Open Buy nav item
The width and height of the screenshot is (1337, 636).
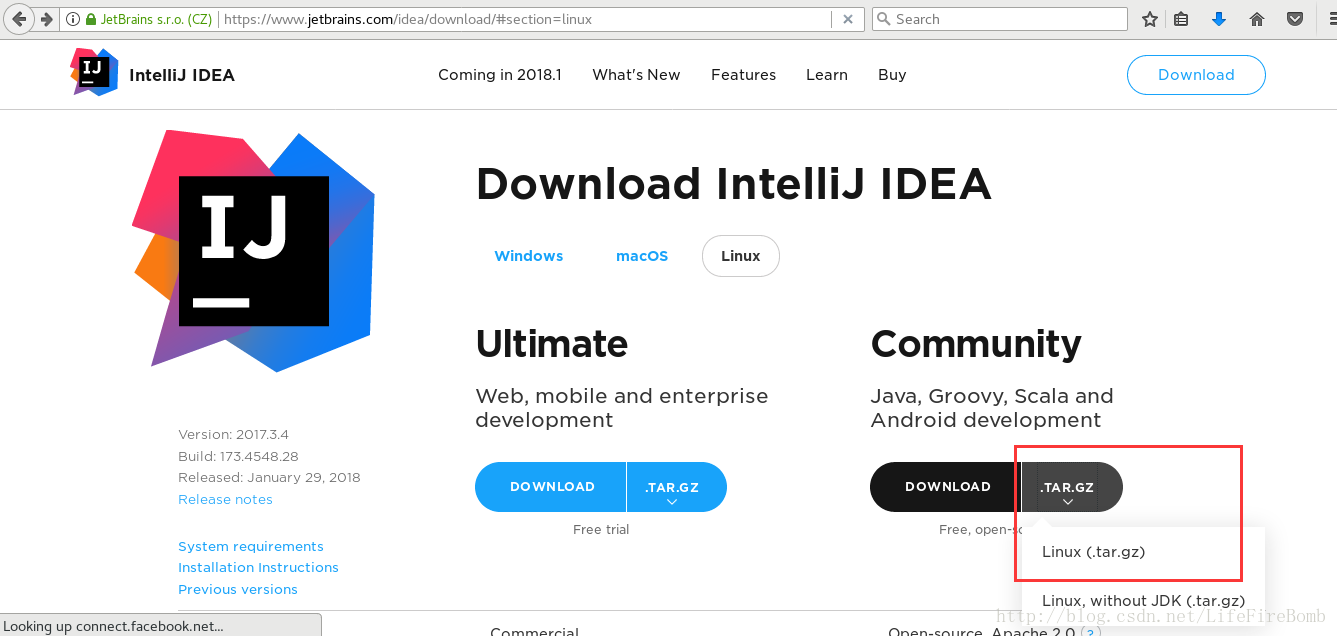click(892, 75)
